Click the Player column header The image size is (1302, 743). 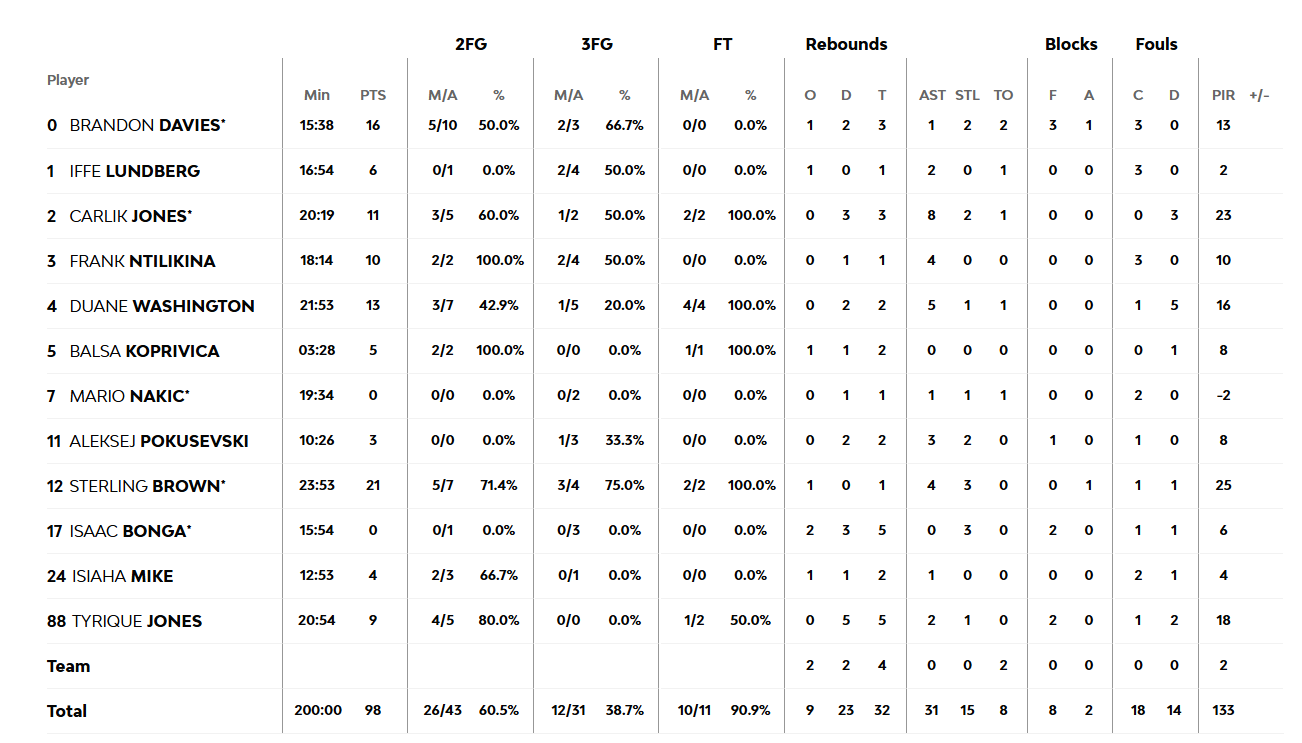tap(68, 80)
